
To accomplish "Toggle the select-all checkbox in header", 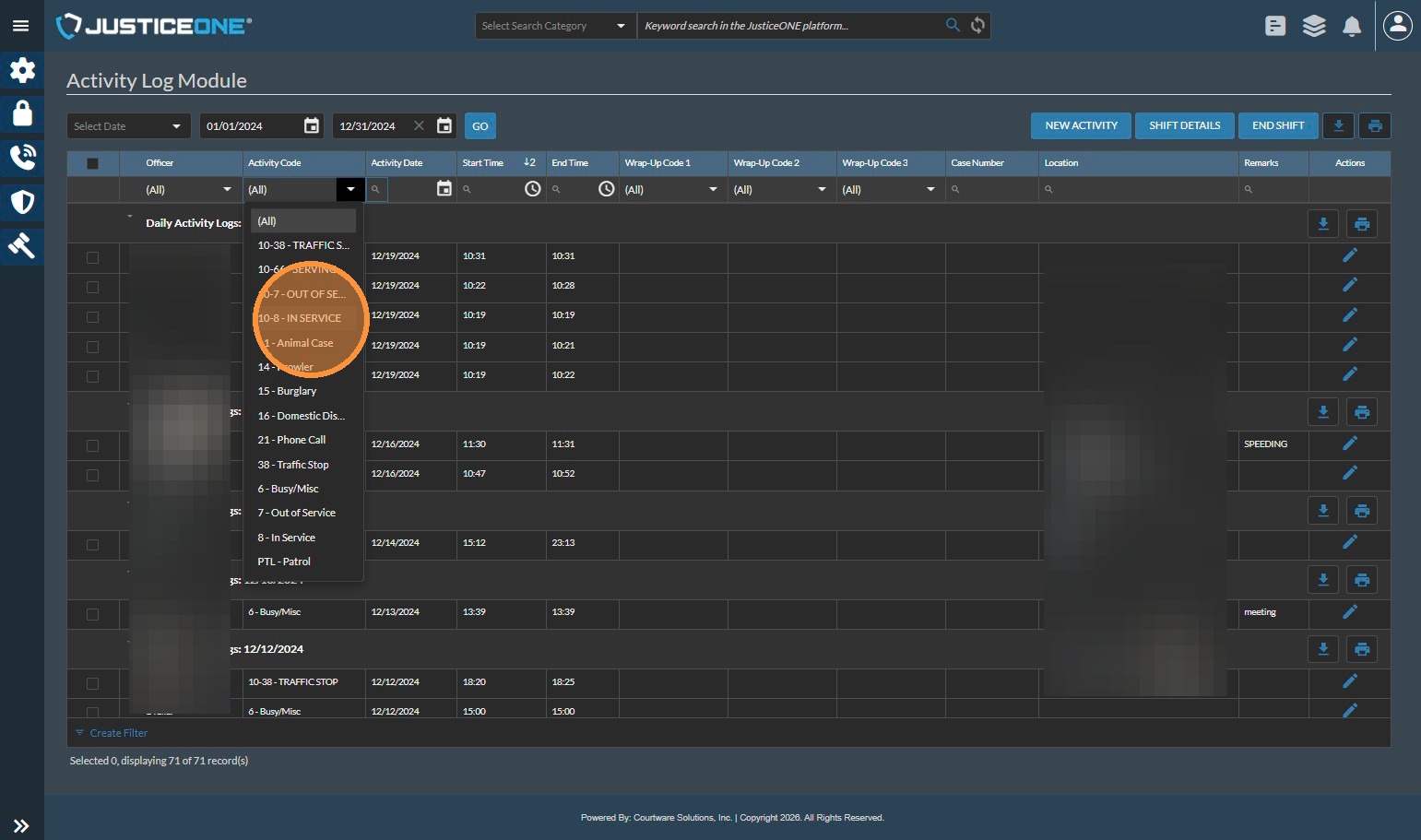I will pyautogui.click(x=92, y=163).
